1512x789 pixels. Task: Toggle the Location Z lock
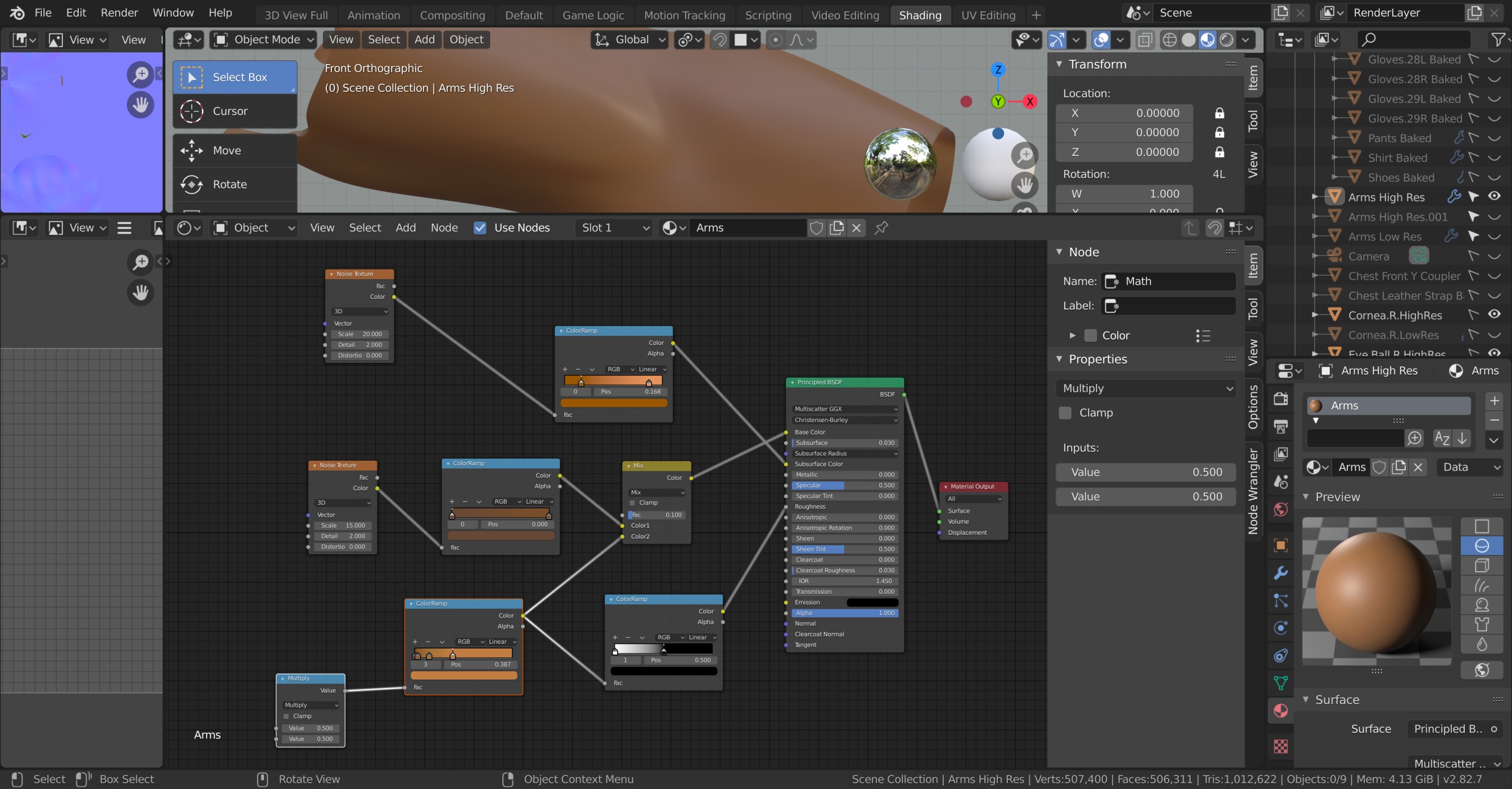(x=1219, y=152)
